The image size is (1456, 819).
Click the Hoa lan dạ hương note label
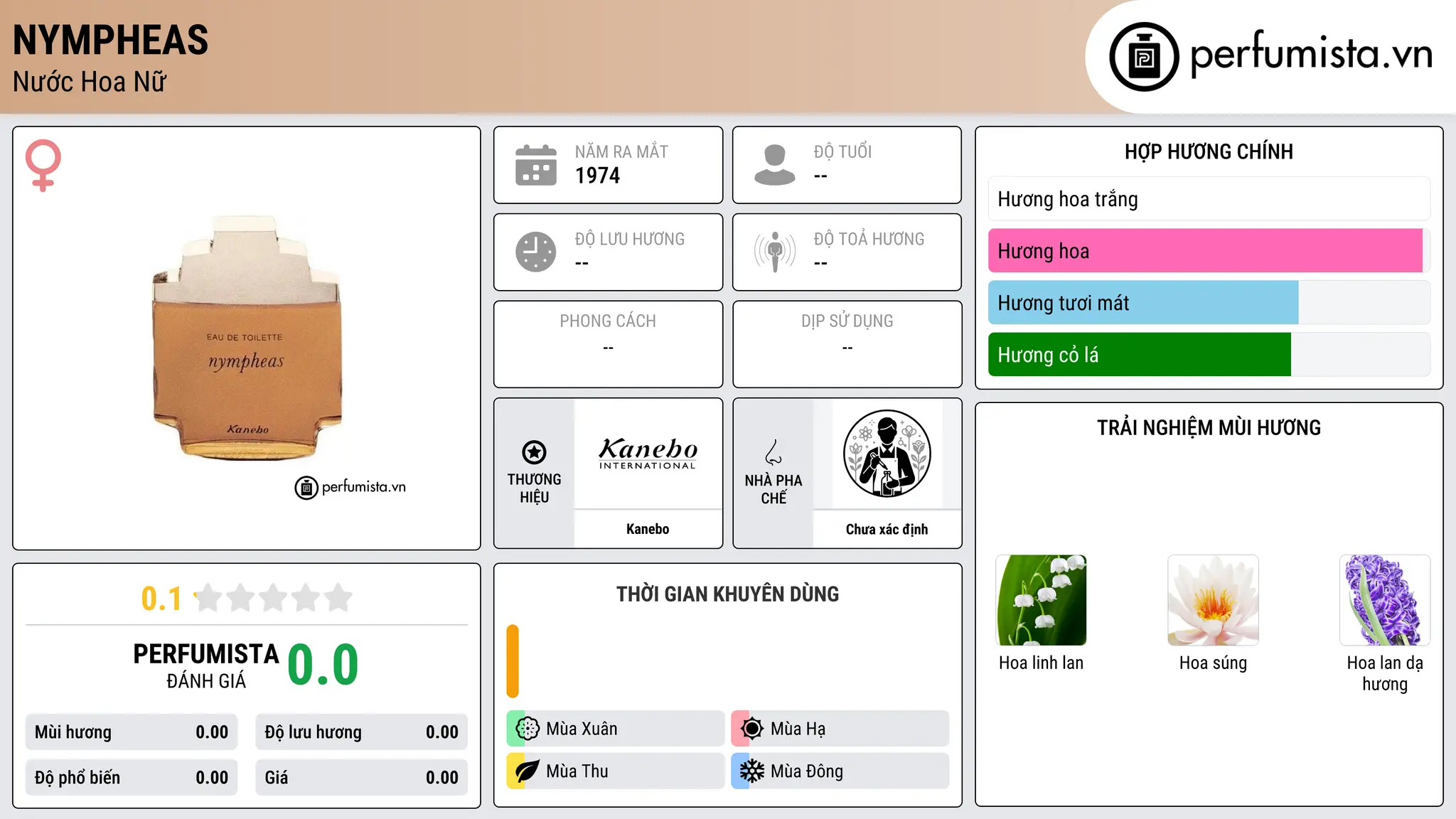point(1385,673)
